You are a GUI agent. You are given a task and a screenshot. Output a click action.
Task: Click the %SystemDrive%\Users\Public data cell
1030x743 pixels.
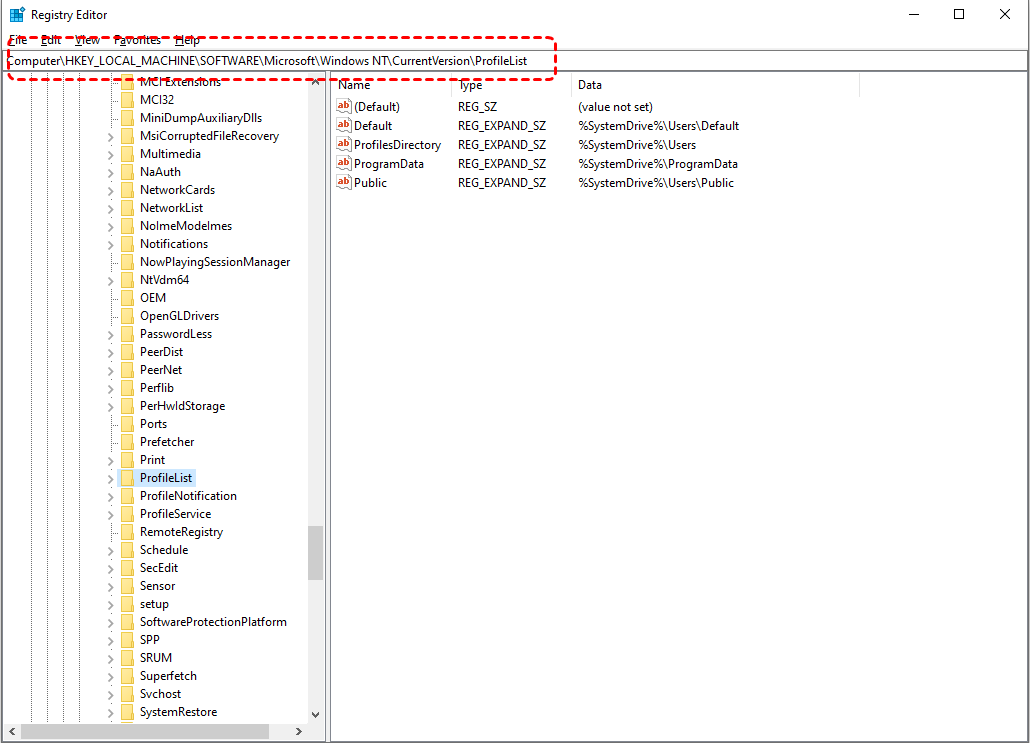(656, 183)
